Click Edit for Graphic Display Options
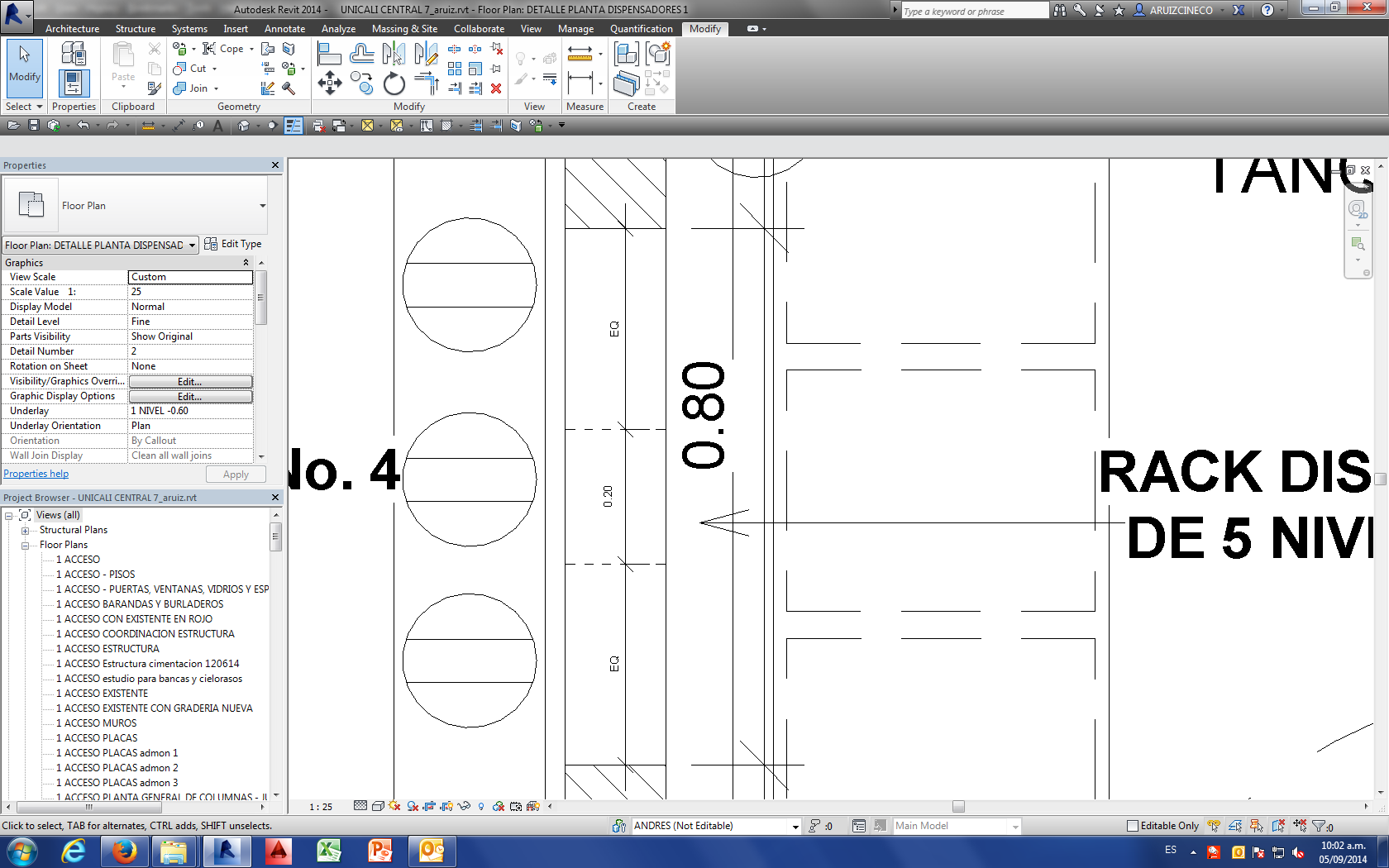This screenshot has height=868, width=1389. pos(190,397)
